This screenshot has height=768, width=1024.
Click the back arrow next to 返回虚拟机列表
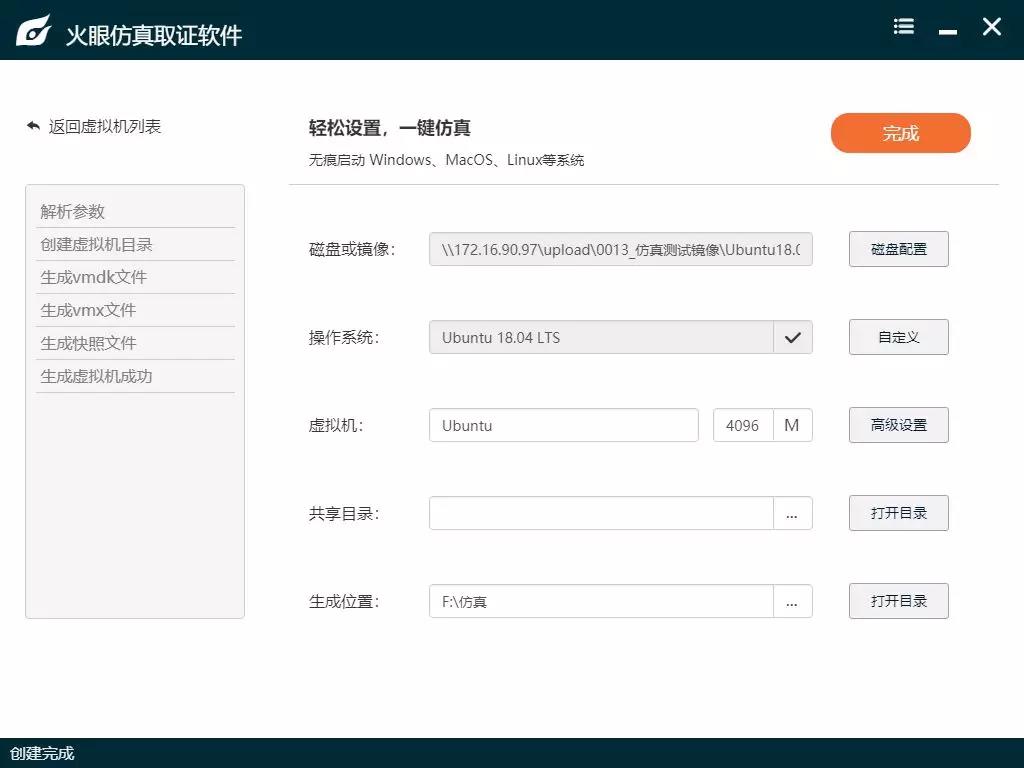(31, 126)
